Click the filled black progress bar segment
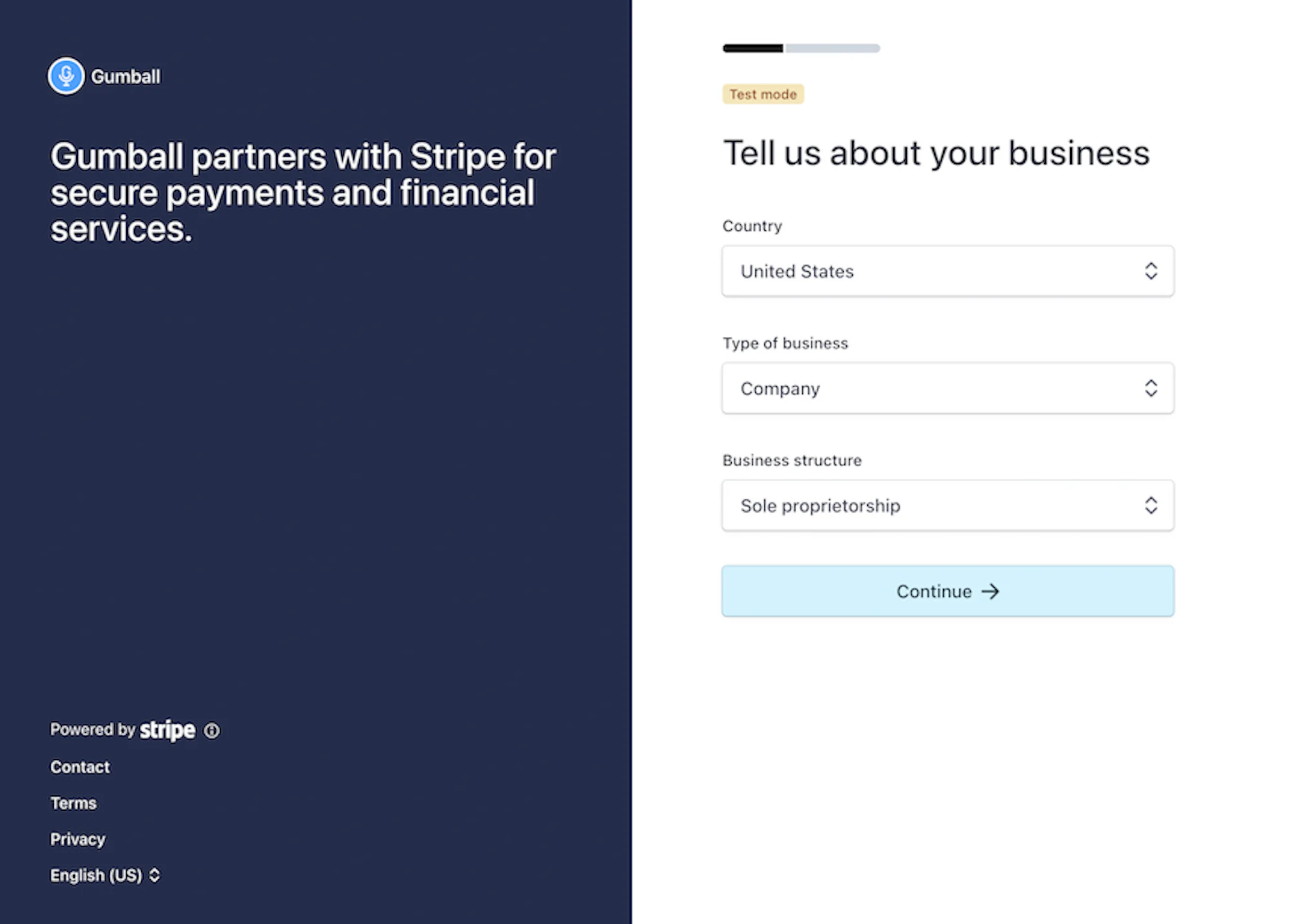 (753, 48)
